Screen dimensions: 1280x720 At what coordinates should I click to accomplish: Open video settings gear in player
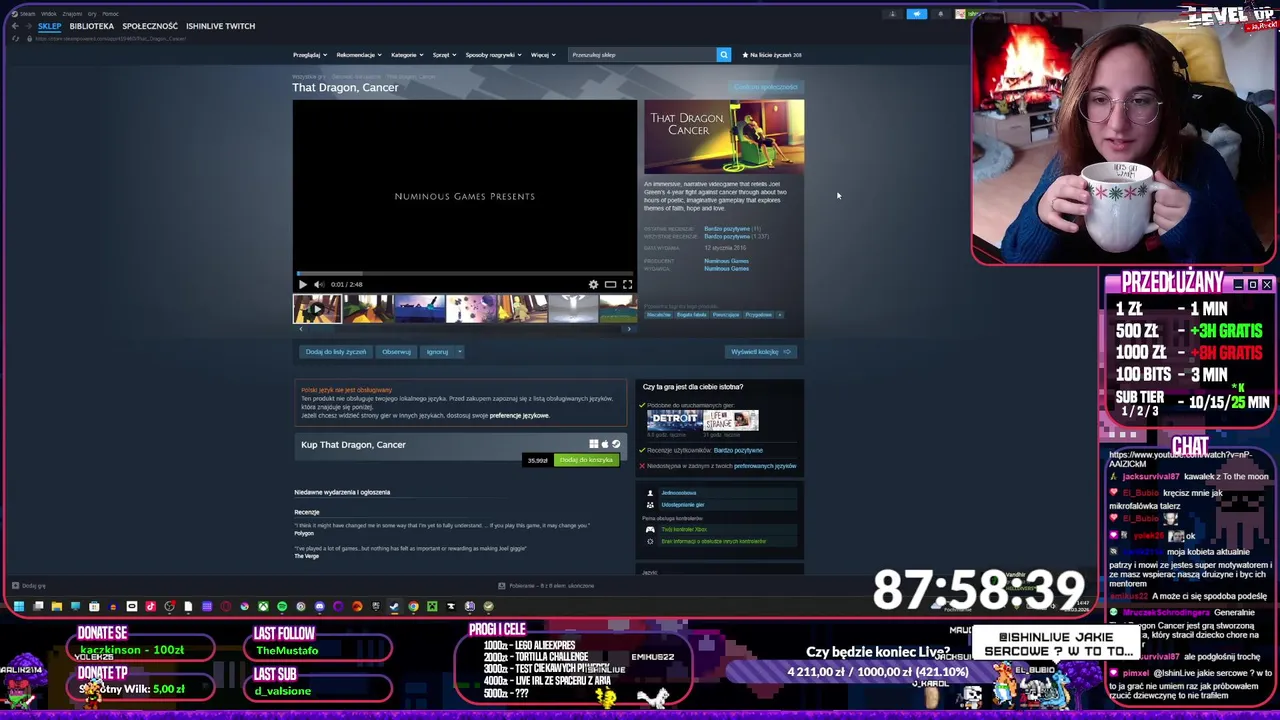pyautogui.click(x=593, y=284)
